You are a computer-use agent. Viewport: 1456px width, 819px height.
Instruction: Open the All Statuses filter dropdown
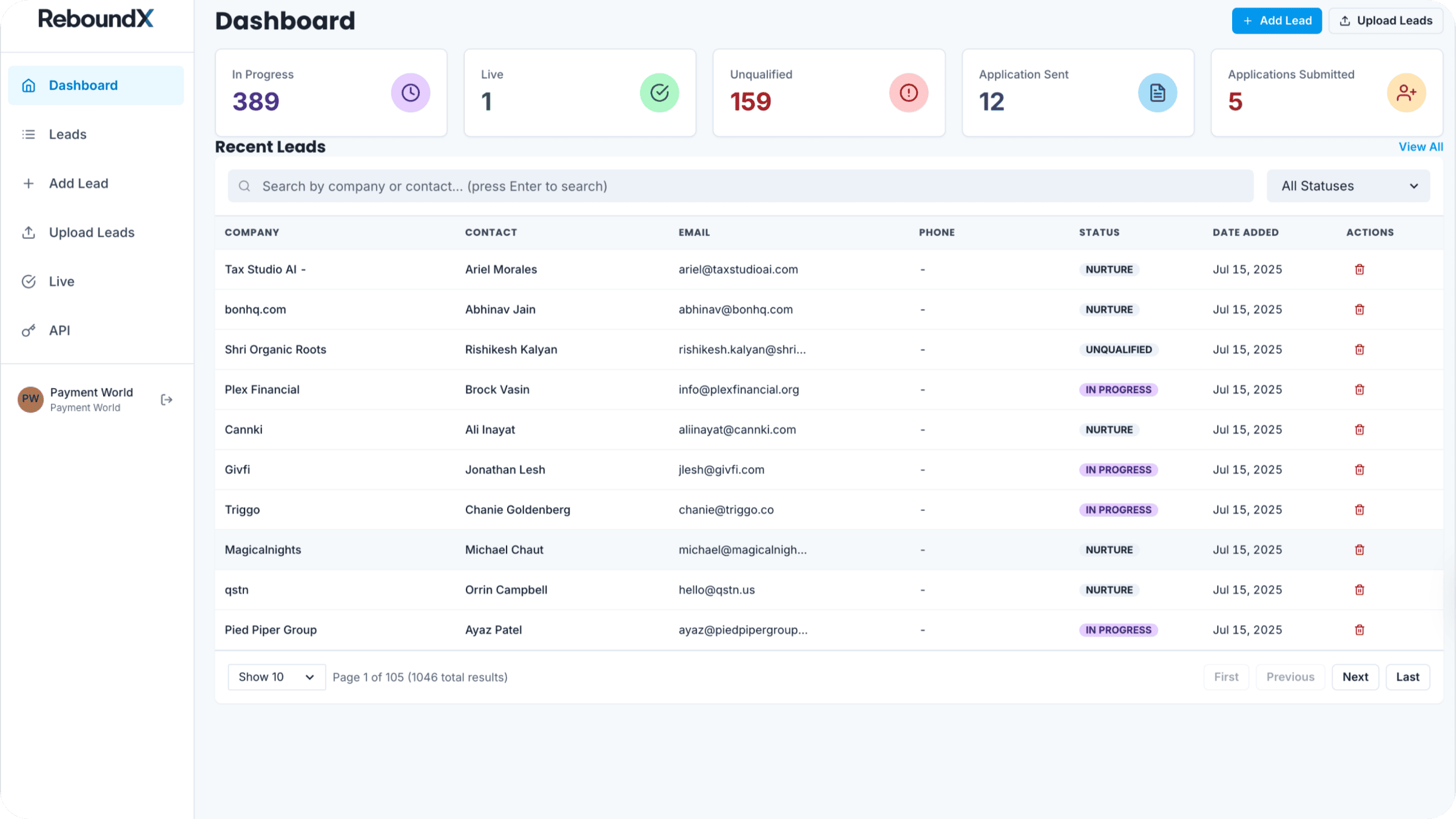pos(1348,186)
